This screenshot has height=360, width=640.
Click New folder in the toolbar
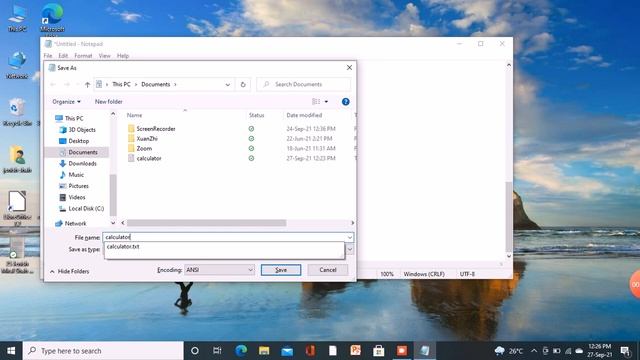pos(109,102)
